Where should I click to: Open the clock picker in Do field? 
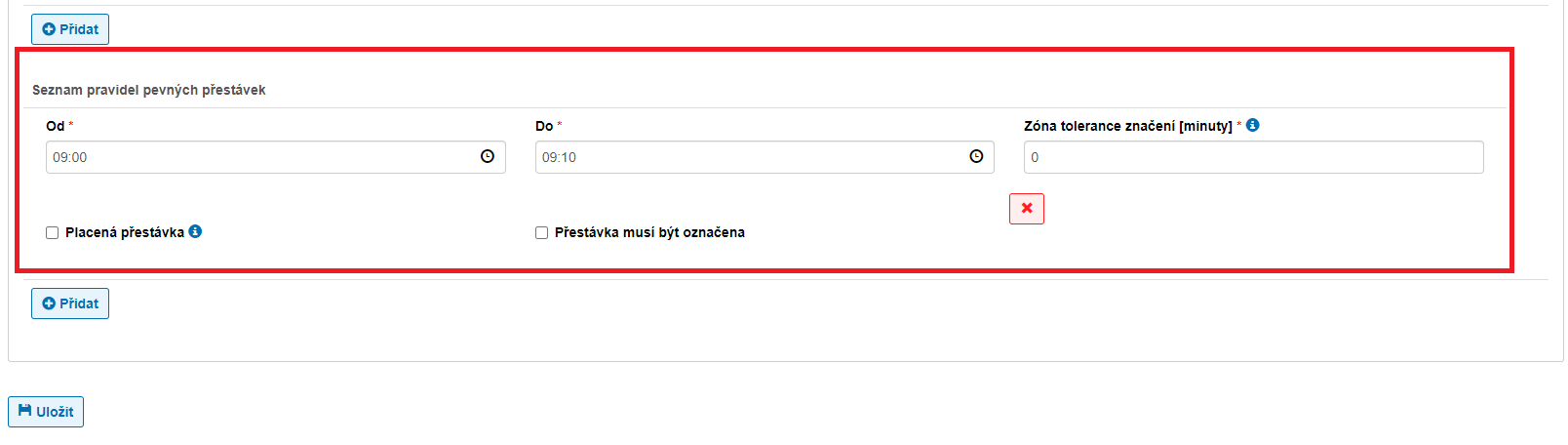tap(976, 156)
